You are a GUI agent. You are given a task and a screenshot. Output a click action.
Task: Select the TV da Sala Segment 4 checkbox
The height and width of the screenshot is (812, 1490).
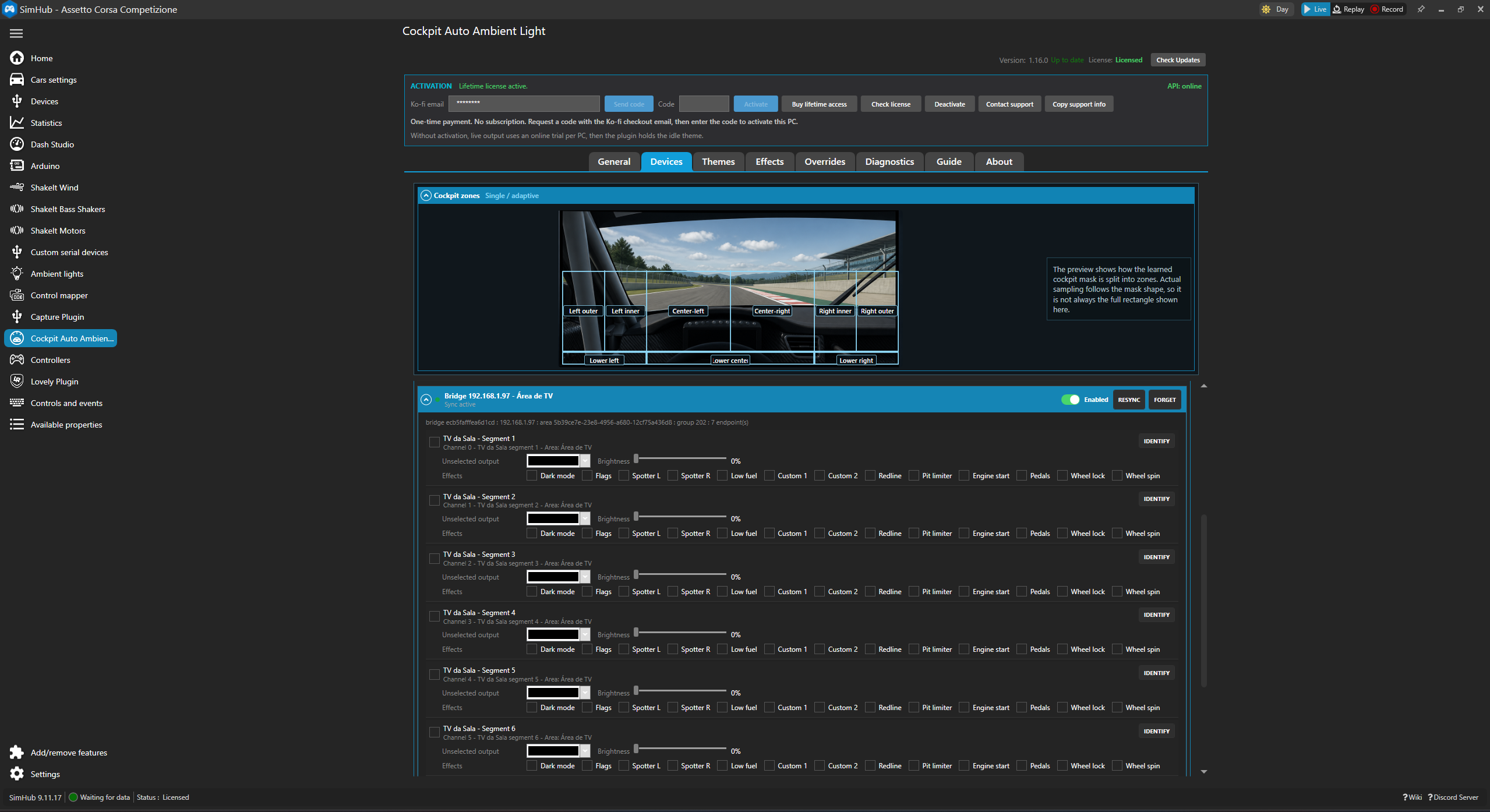click(x=434, y=616)
